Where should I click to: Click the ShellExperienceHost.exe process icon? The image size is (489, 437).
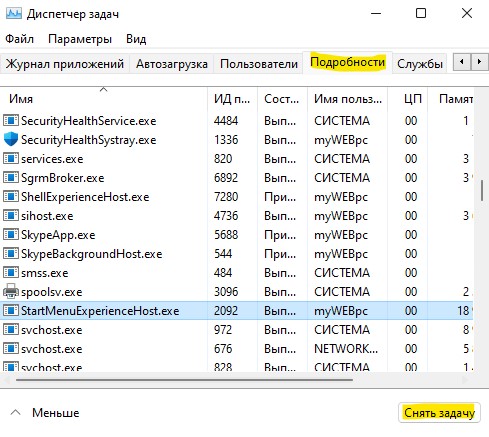click(11, 196)
